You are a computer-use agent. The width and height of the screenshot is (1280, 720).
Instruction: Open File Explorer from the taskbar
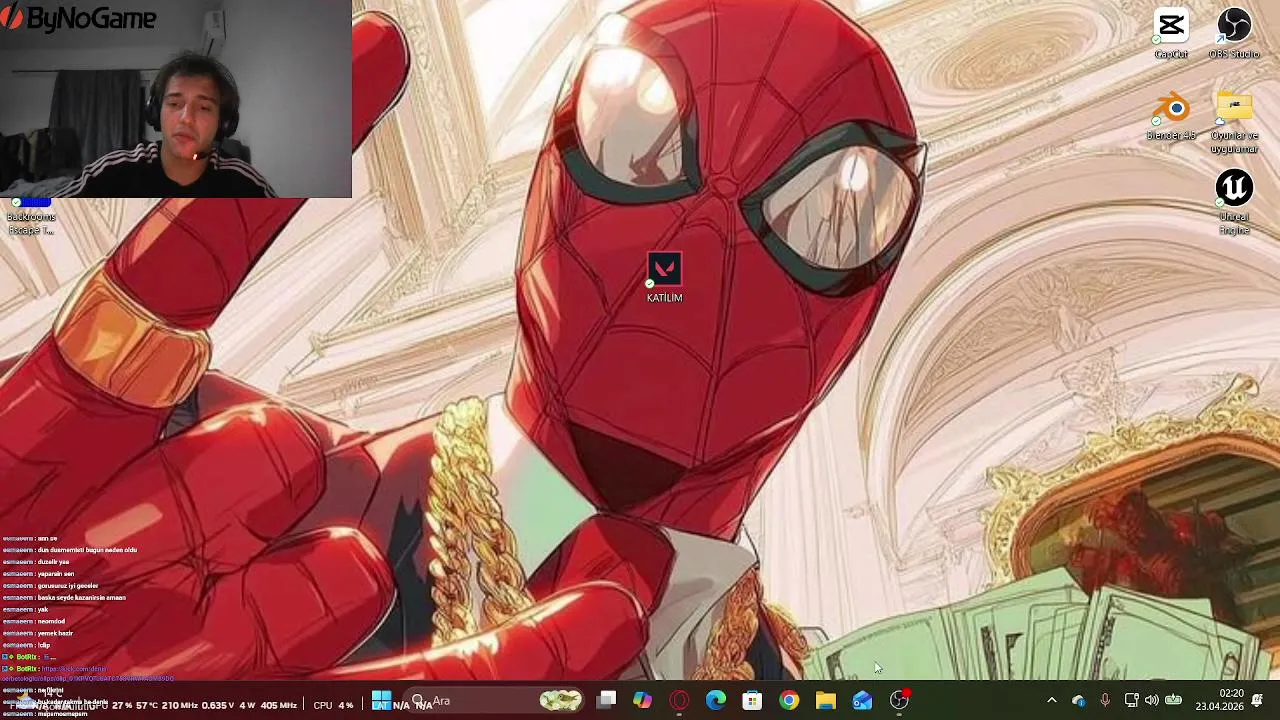[825, 701]
